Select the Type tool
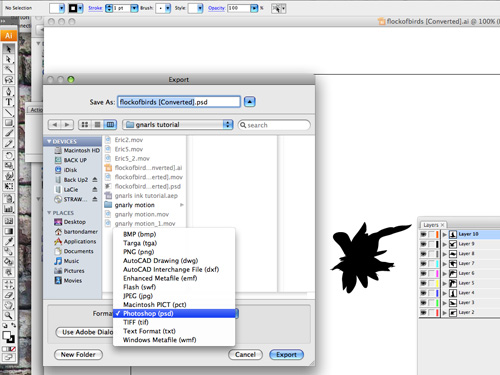The width and height of the screenshot is (500, 375). [8, 102]
